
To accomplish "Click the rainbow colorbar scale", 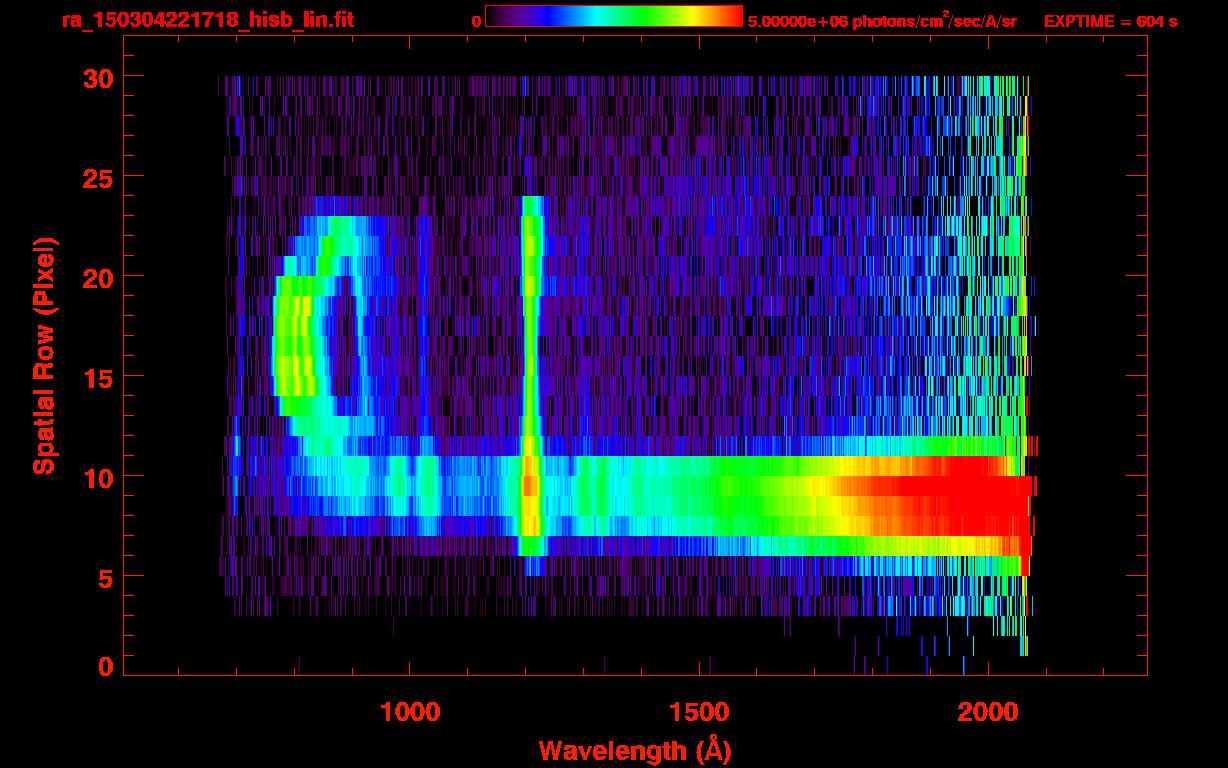I will click(614, 17).
